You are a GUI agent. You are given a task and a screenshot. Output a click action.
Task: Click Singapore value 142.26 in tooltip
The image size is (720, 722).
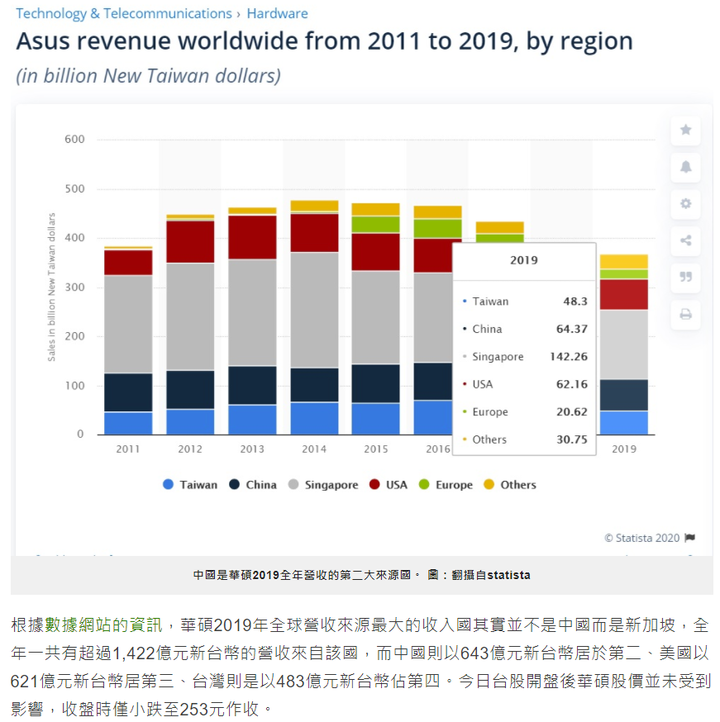tap(569, 356)
